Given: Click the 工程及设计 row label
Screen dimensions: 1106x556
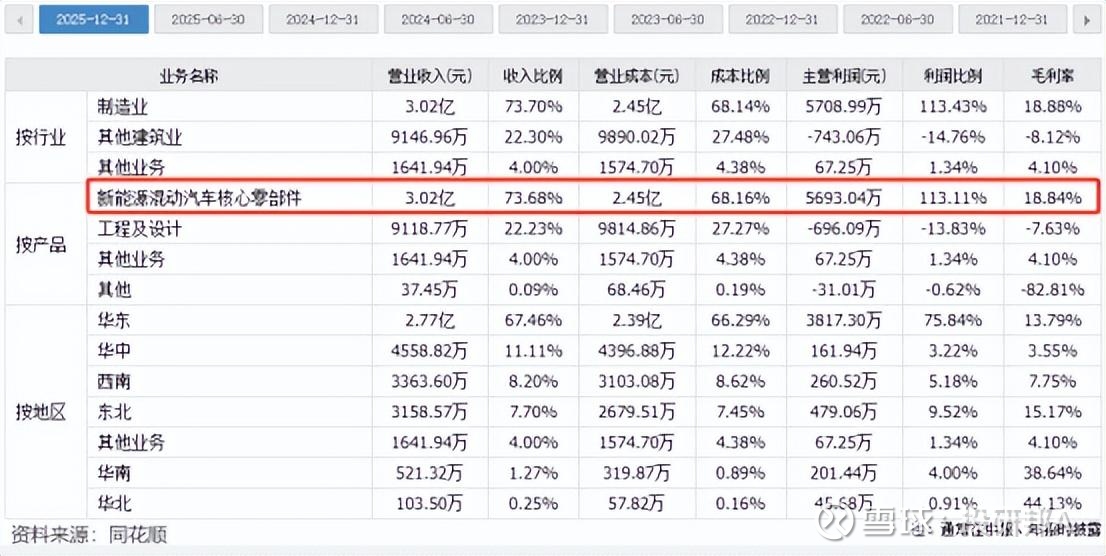Looking at the screenshot, I should 140,229.
